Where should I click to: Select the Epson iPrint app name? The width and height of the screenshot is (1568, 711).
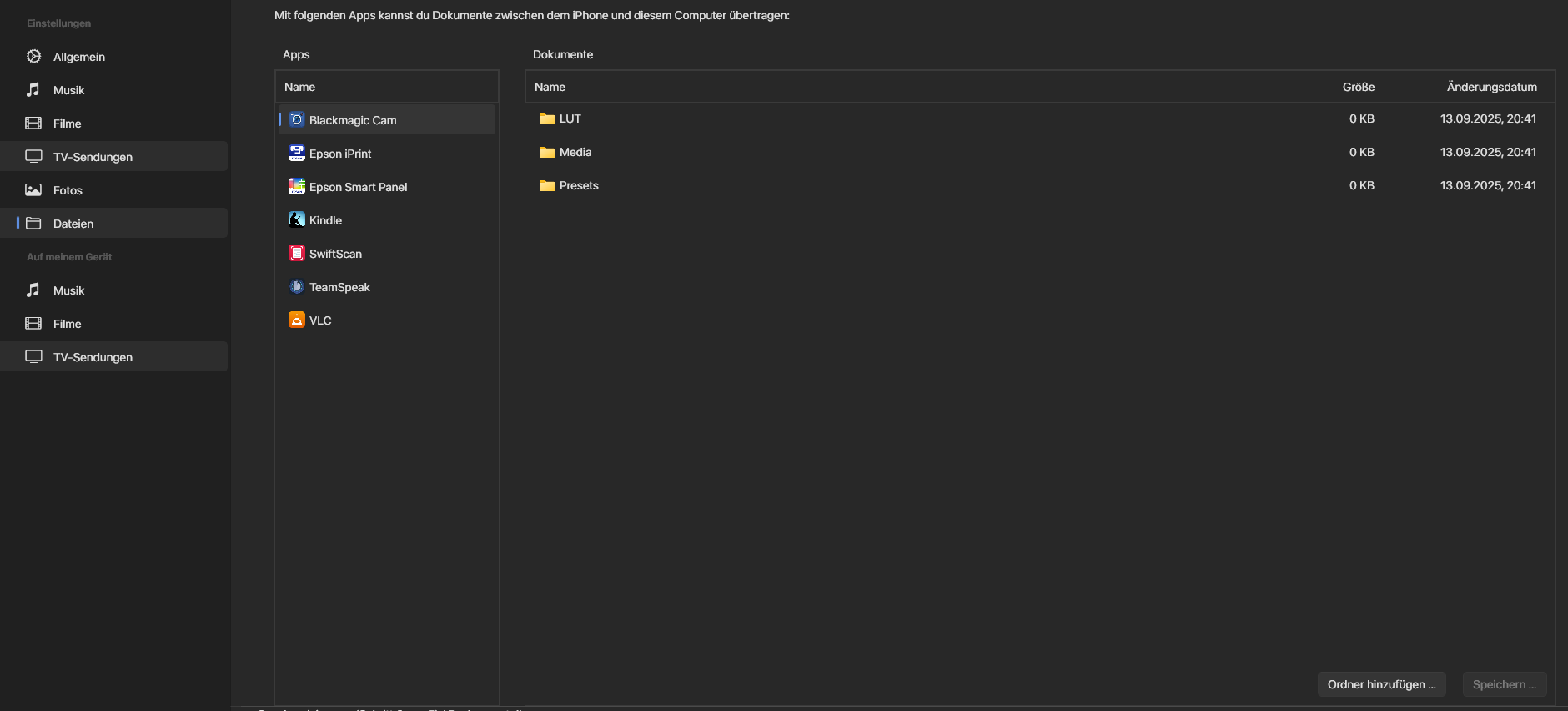(340, 154)
